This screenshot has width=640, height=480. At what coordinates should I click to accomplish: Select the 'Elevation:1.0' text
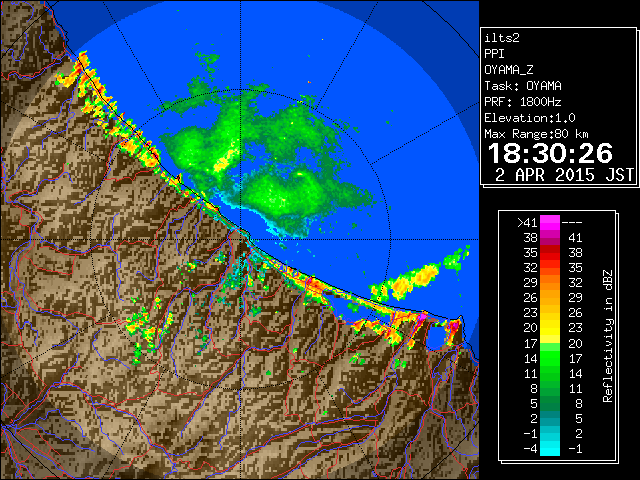coord(530,118)
